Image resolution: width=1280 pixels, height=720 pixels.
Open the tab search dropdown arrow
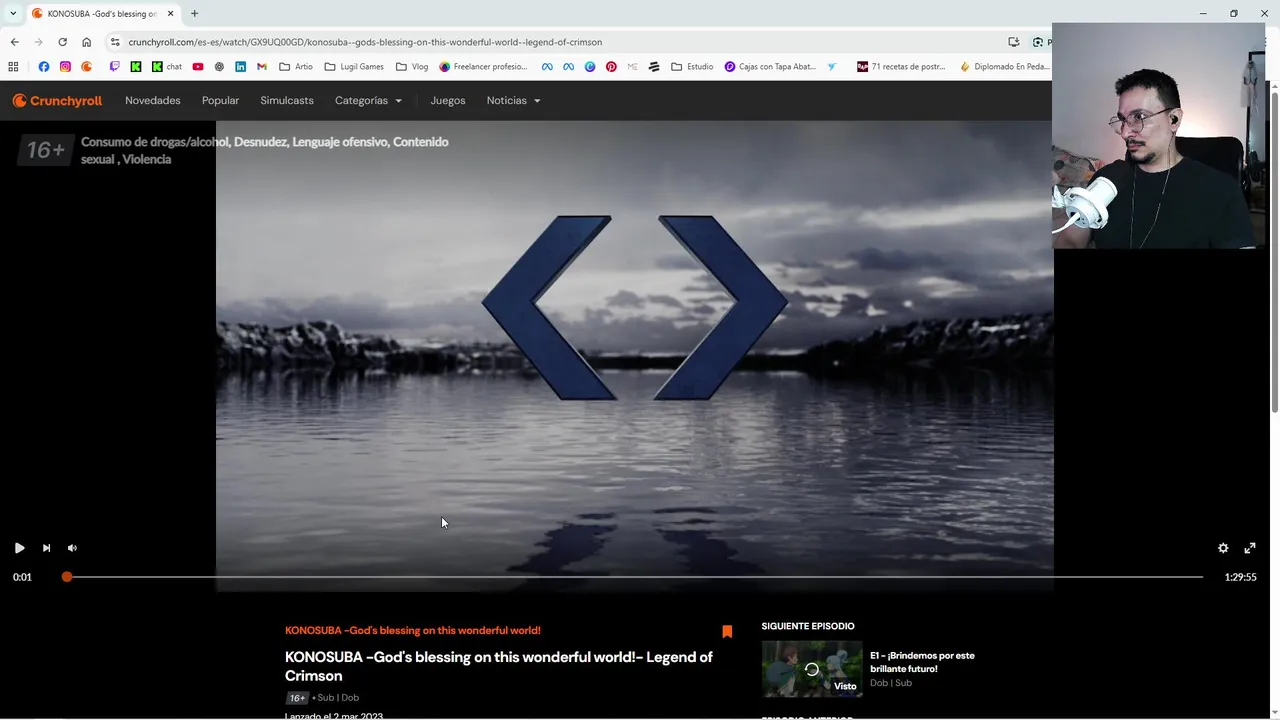coord(13,13)
